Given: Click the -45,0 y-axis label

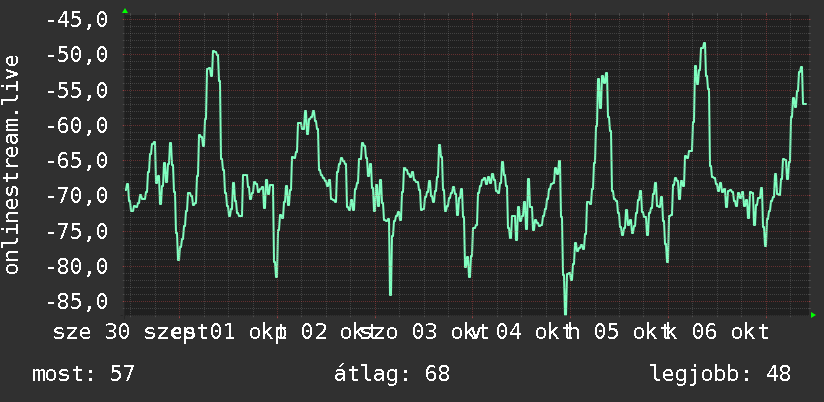Looking at the screenshot, I should click(x=77, y=20).
